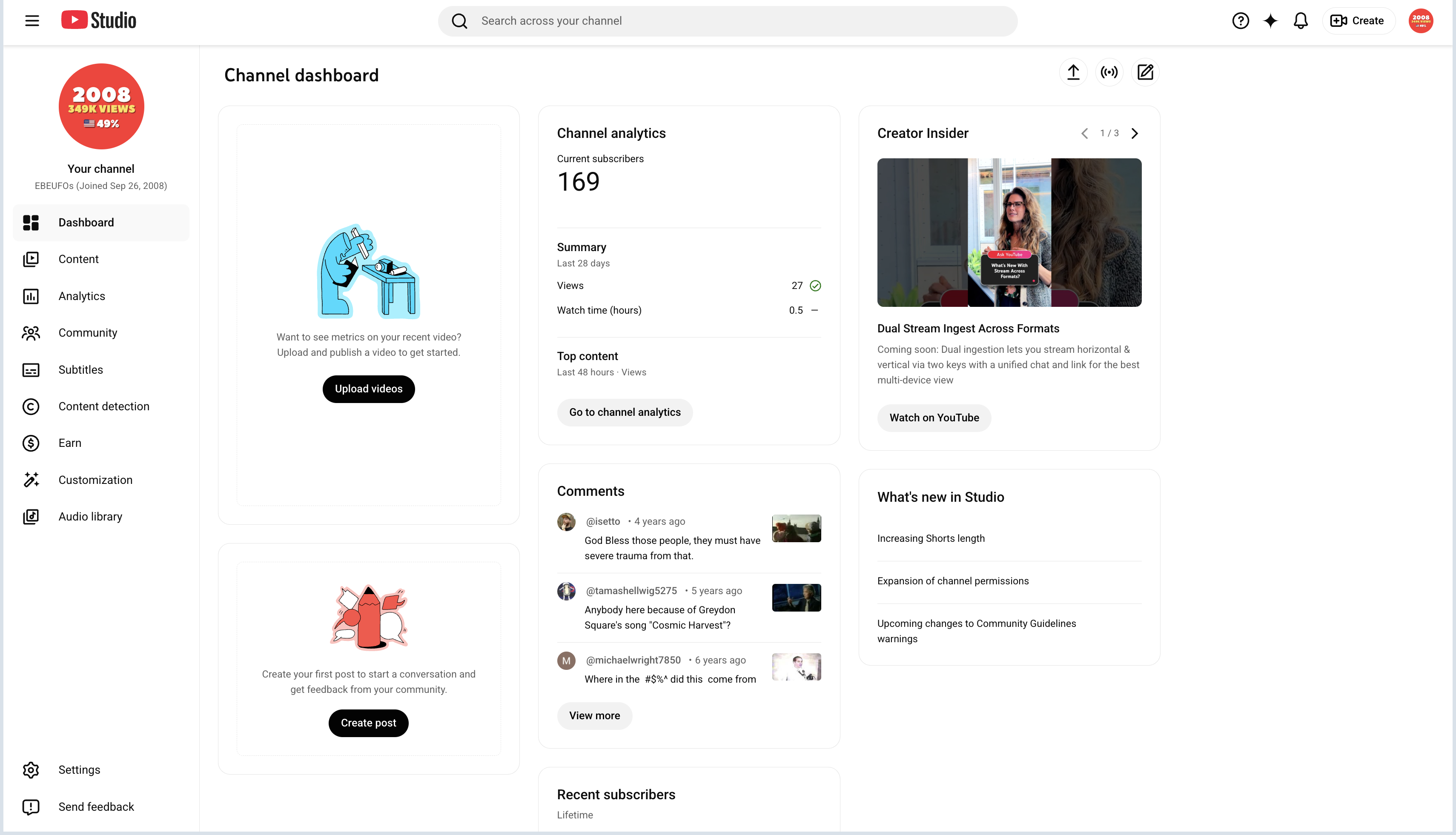Click the Community people icon

pos(31,333)
